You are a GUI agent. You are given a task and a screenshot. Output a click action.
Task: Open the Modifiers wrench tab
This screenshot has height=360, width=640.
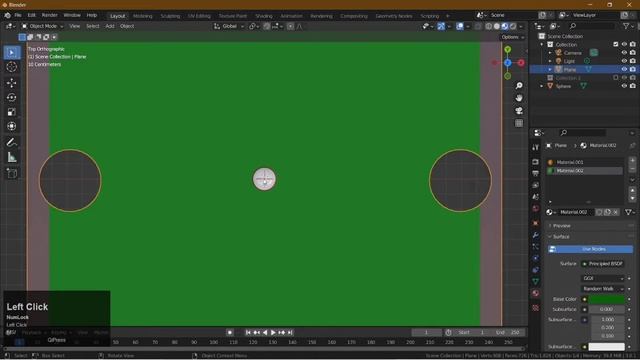[536, 235]
